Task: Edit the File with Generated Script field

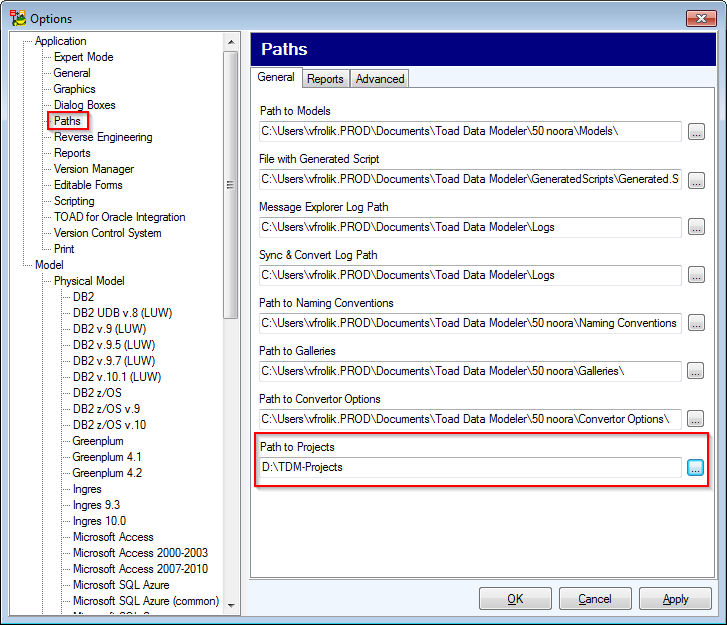Action: coord(470,179)
